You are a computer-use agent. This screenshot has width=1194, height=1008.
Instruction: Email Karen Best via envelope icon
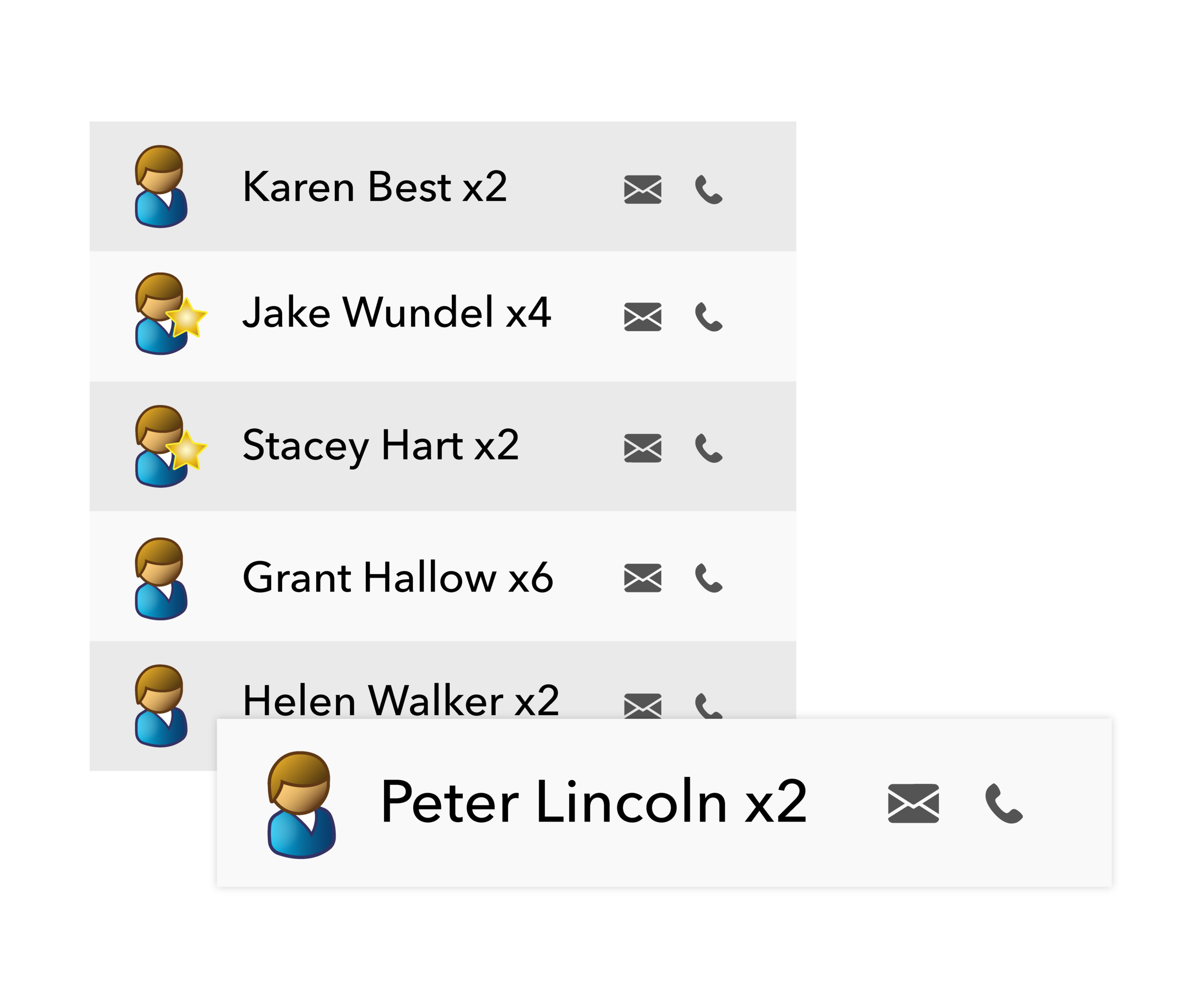[x=643, y=189]
